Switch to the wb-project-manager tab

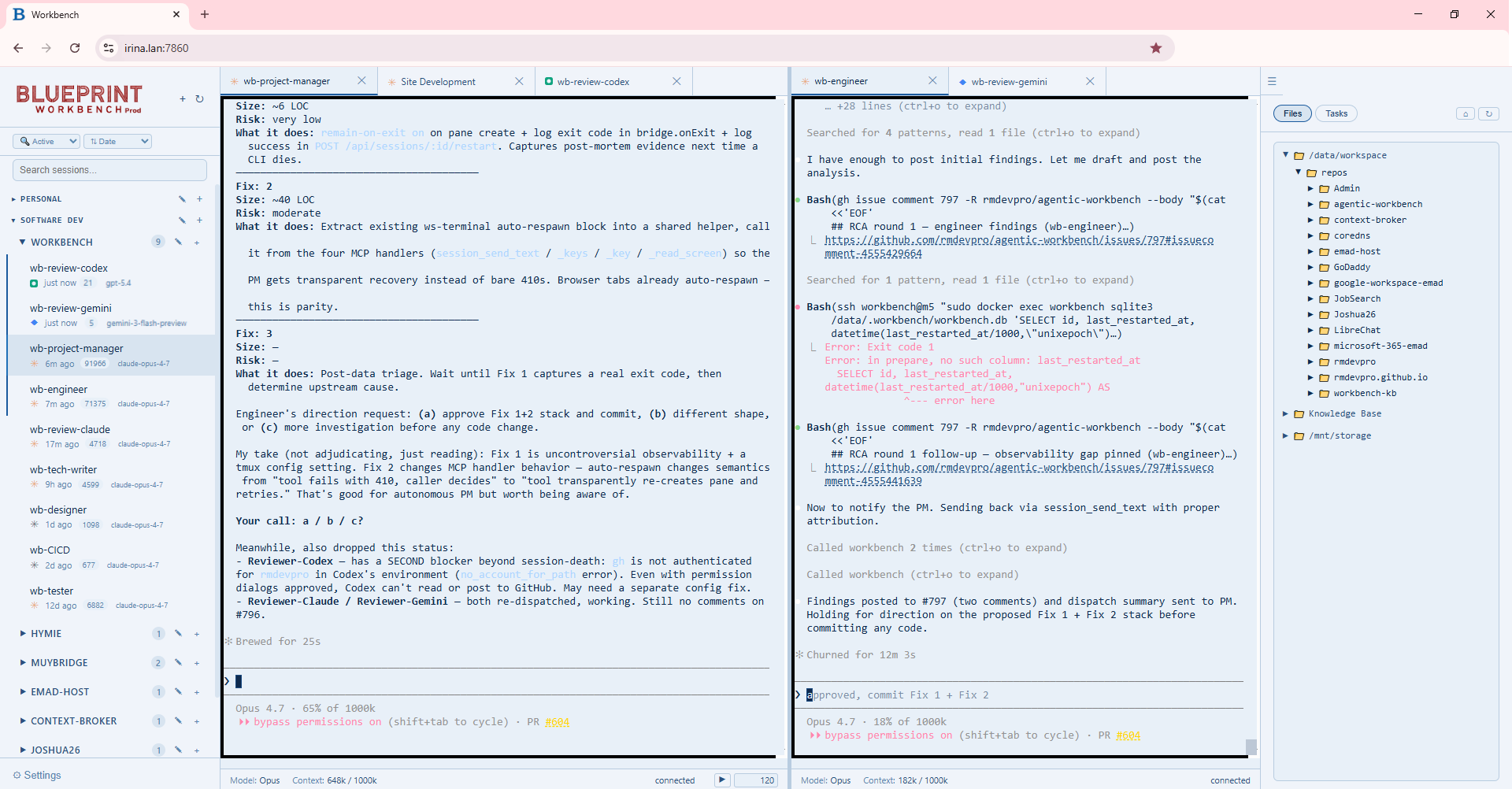(287, 81)
